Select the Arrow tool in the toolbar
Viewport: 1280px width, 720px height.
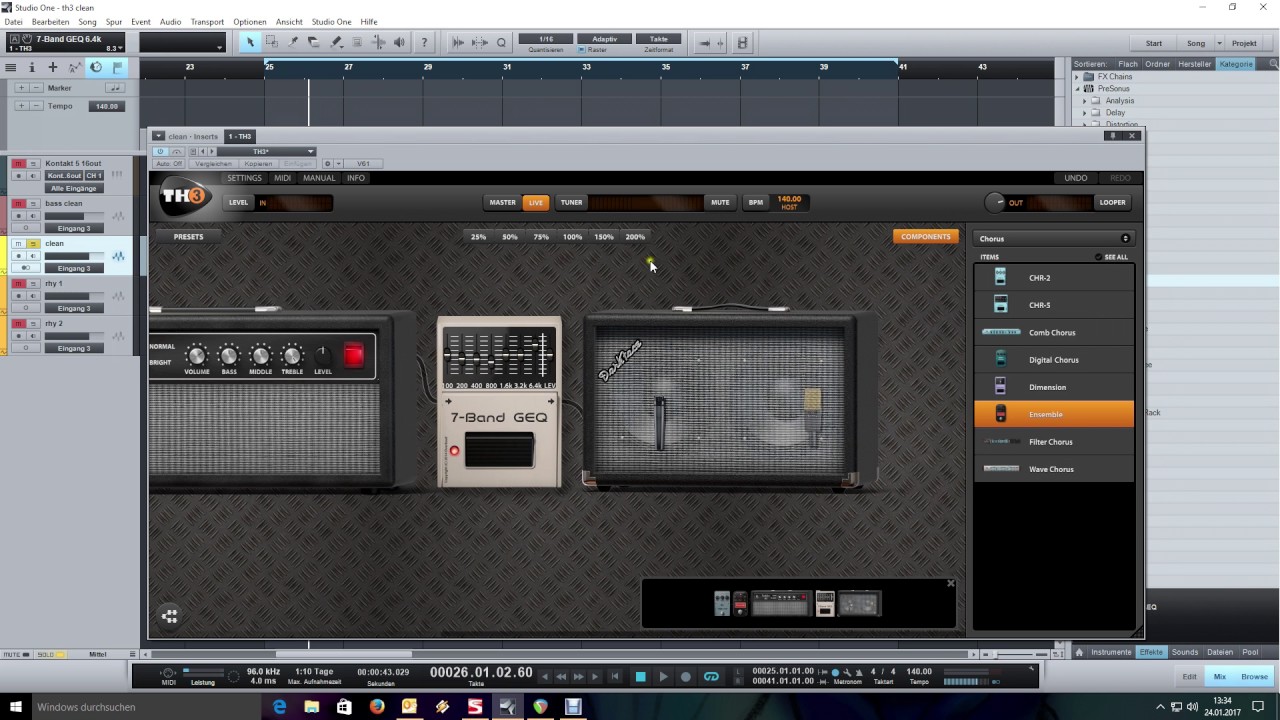coord(250,42)
